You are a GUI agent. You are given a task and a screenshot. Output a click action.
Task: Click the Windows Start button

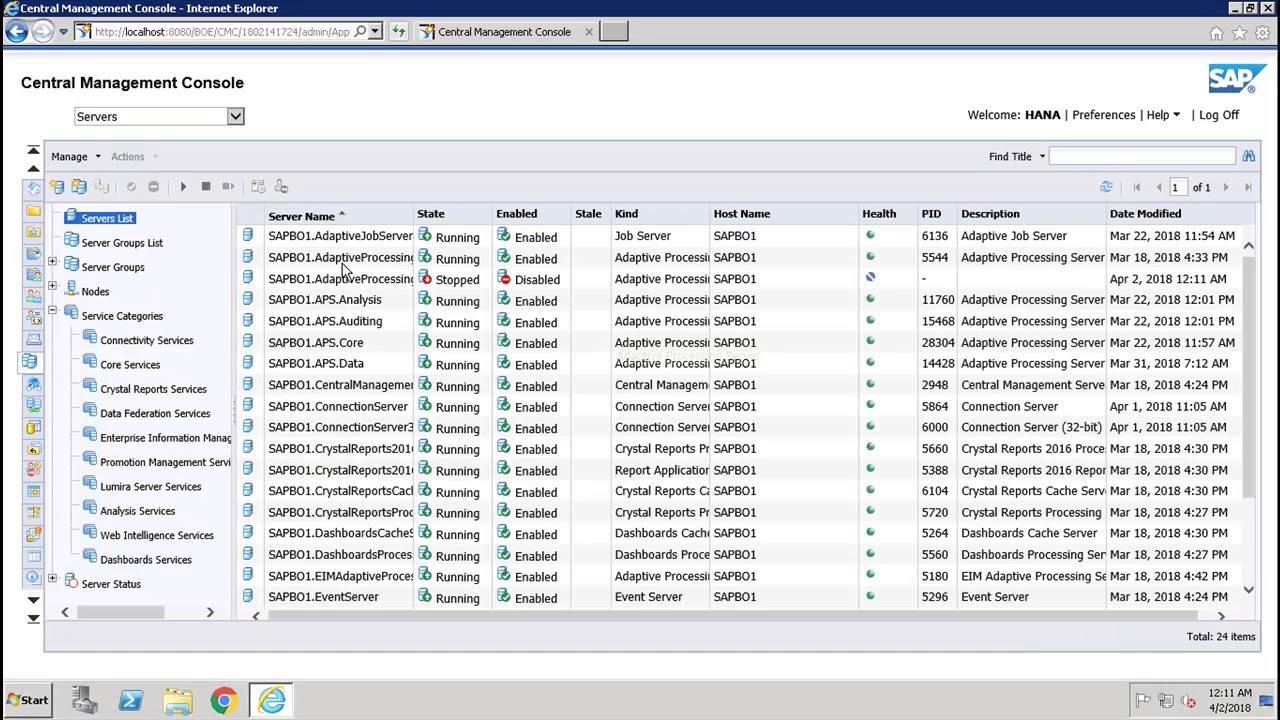point(26,701)
